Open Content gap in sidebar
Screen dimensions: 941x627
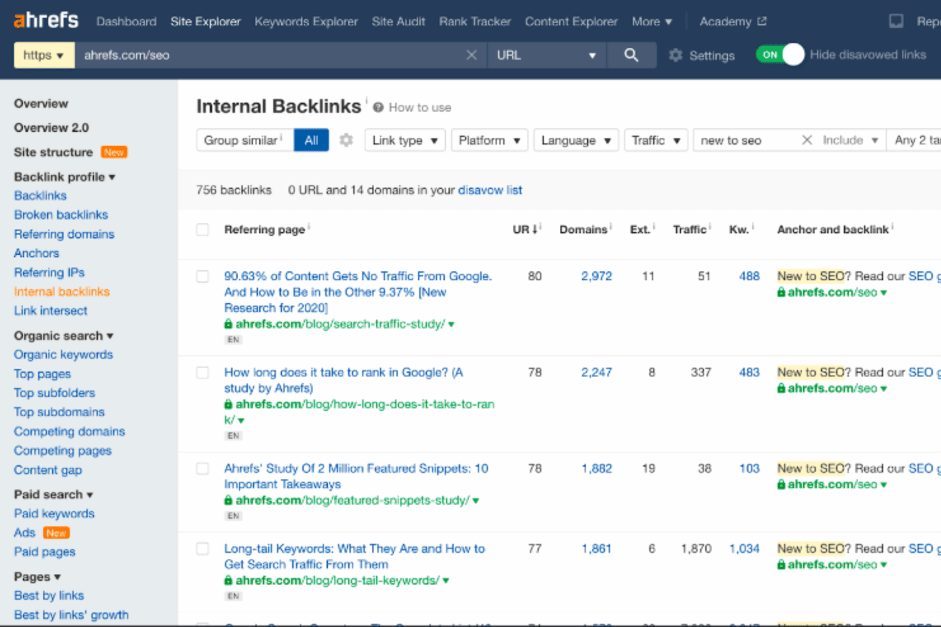[x=48, y=470]
